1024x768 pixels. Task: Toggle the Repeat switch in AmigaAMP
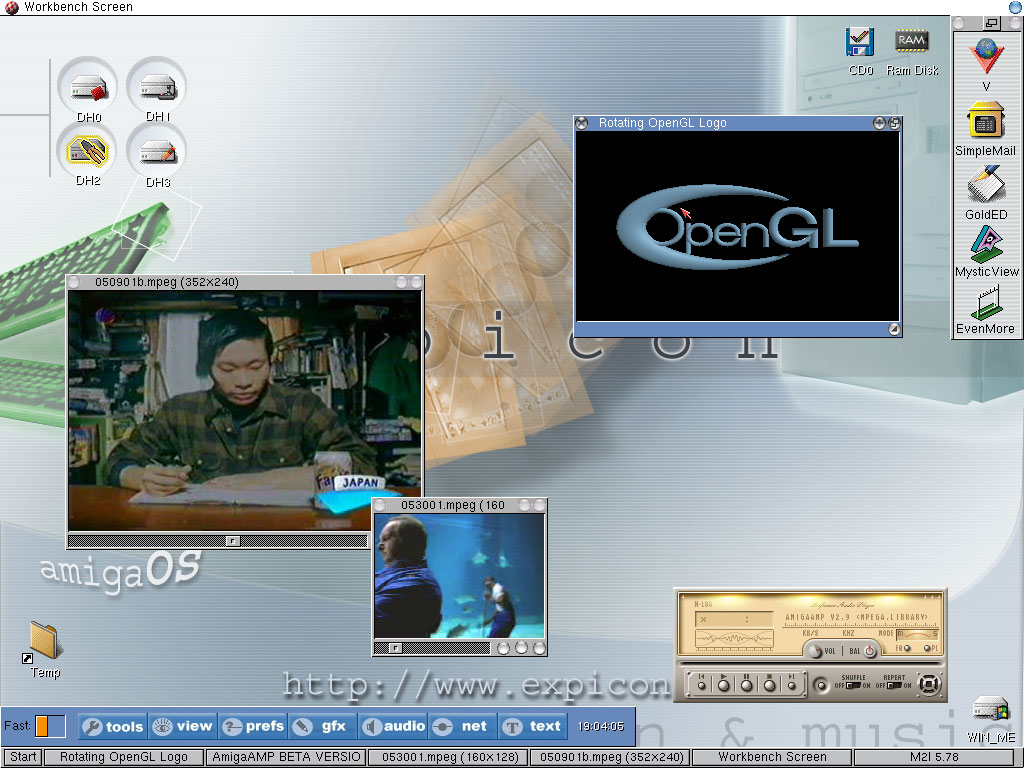click(894, 685)
